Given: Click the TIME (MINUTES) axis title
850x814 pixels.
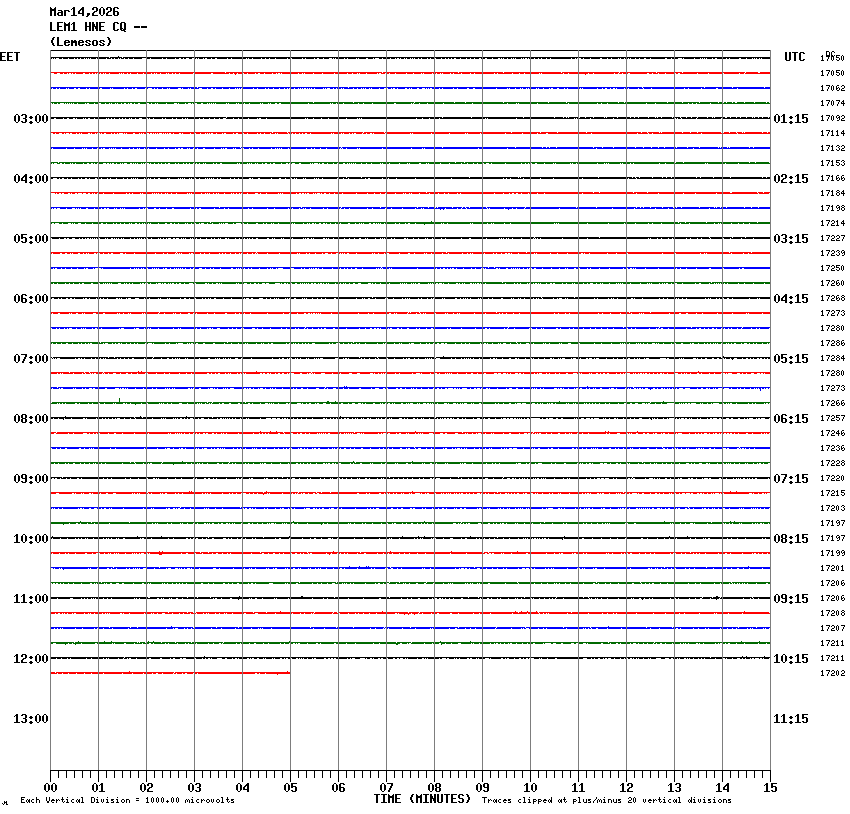Looking at the screenshot, I should tap(422, 799).
